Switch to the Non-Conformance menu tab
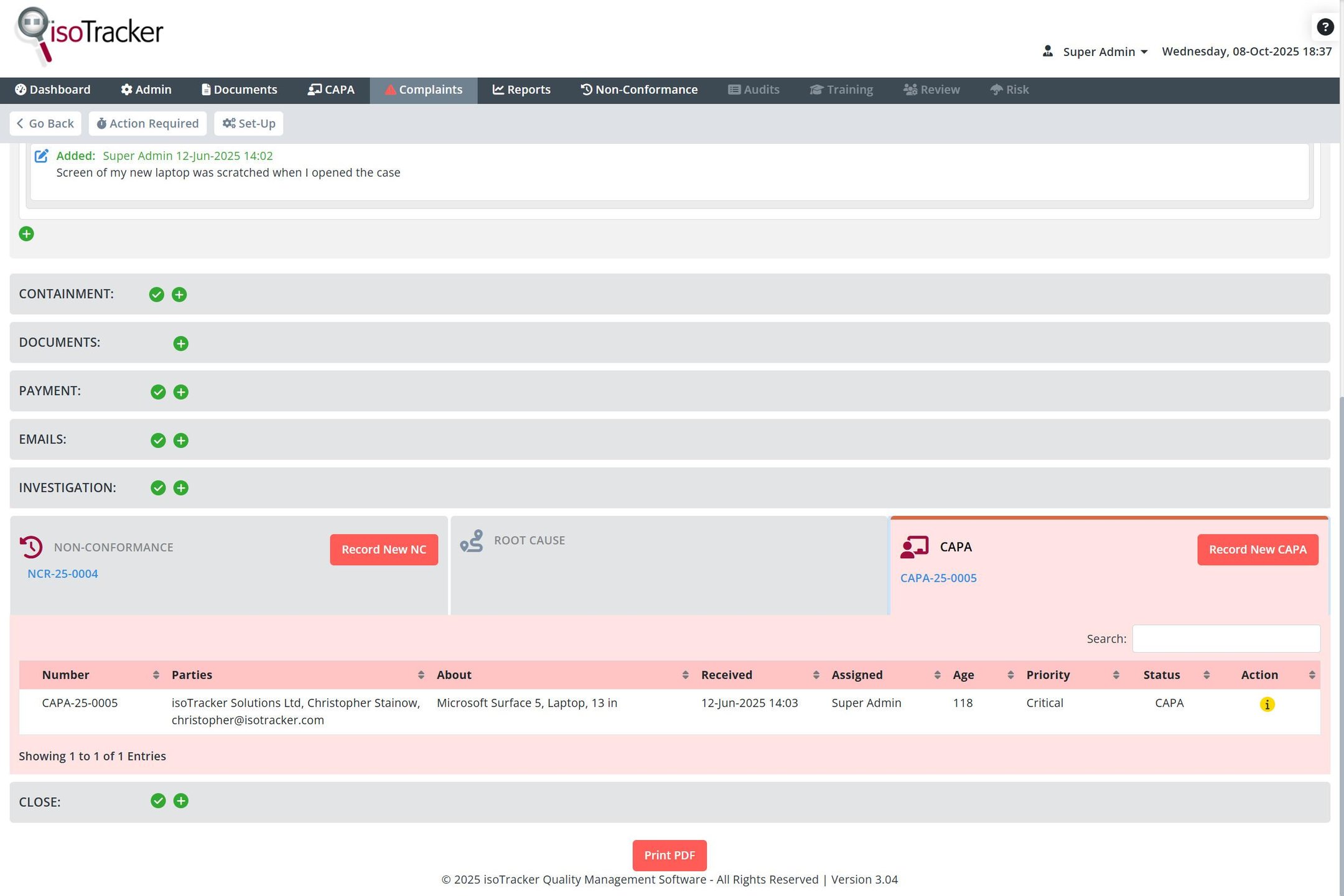 pos(639,90)
